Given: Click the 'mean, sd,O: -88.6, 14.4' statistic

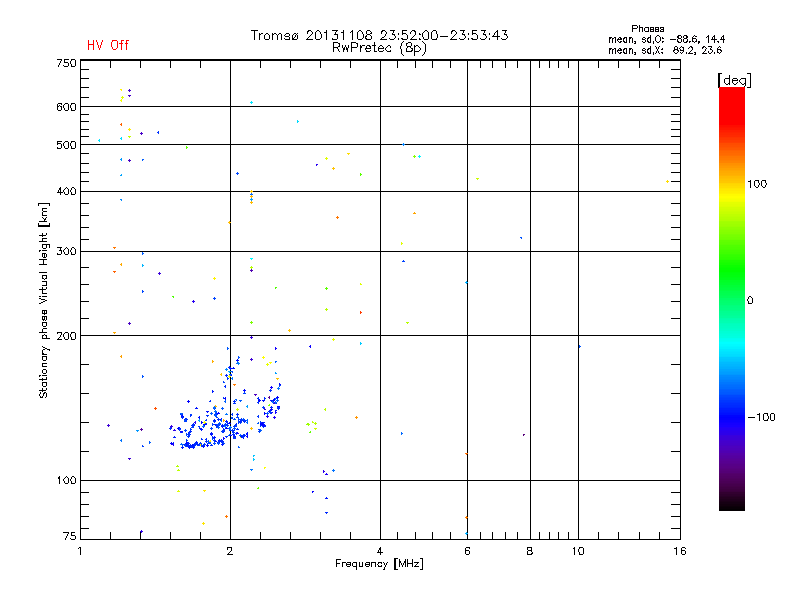Looking at the screenshot, I should (666, 39).
